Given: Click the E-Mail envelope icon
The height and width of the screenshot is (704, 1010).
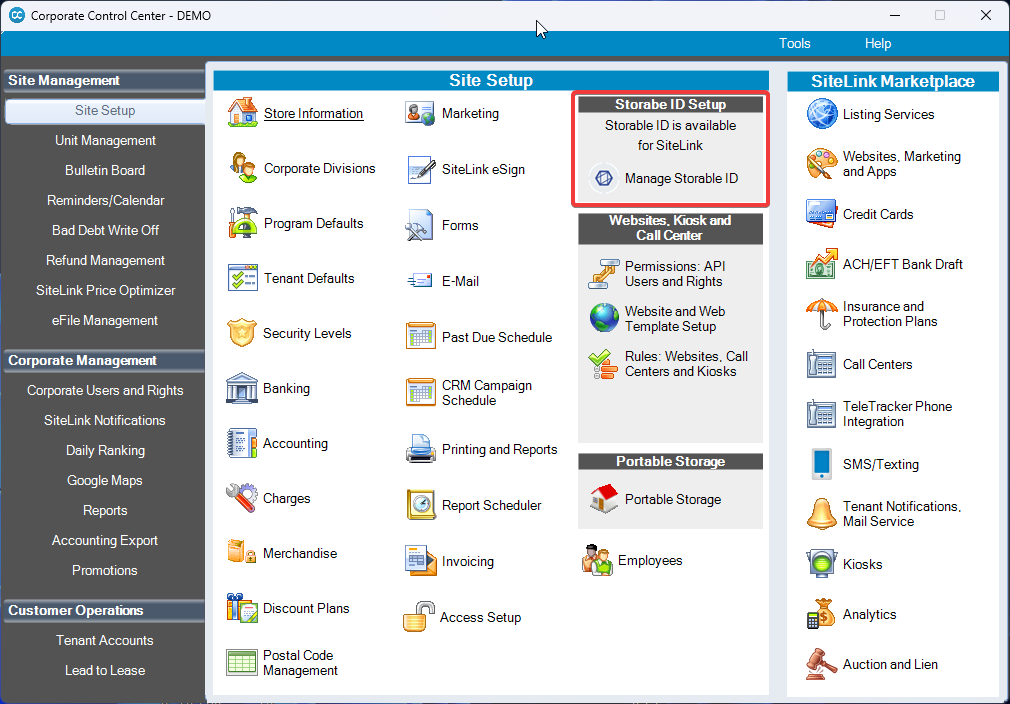Looking at the screenshot, I should 420,281.
